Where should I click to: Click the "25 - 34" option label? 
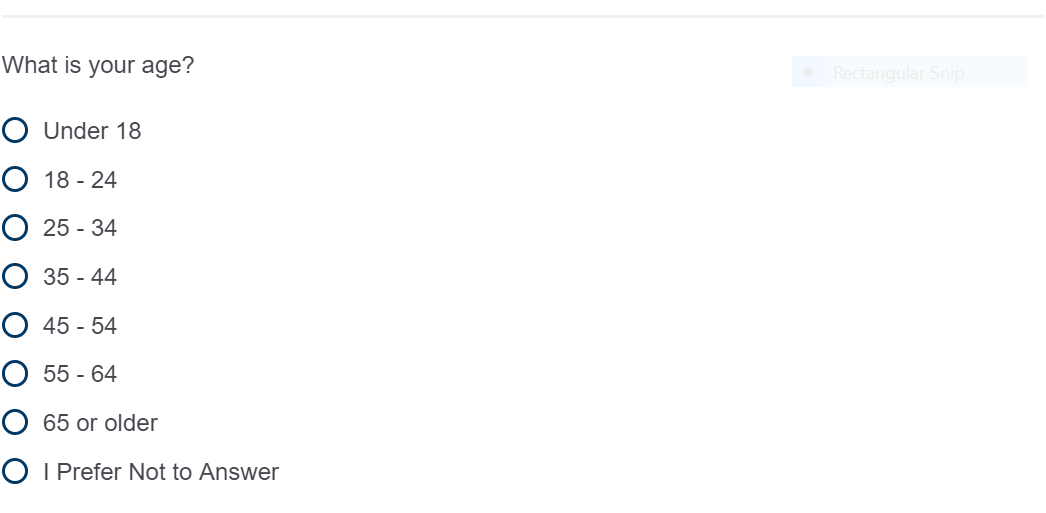(x=80, y=228)
